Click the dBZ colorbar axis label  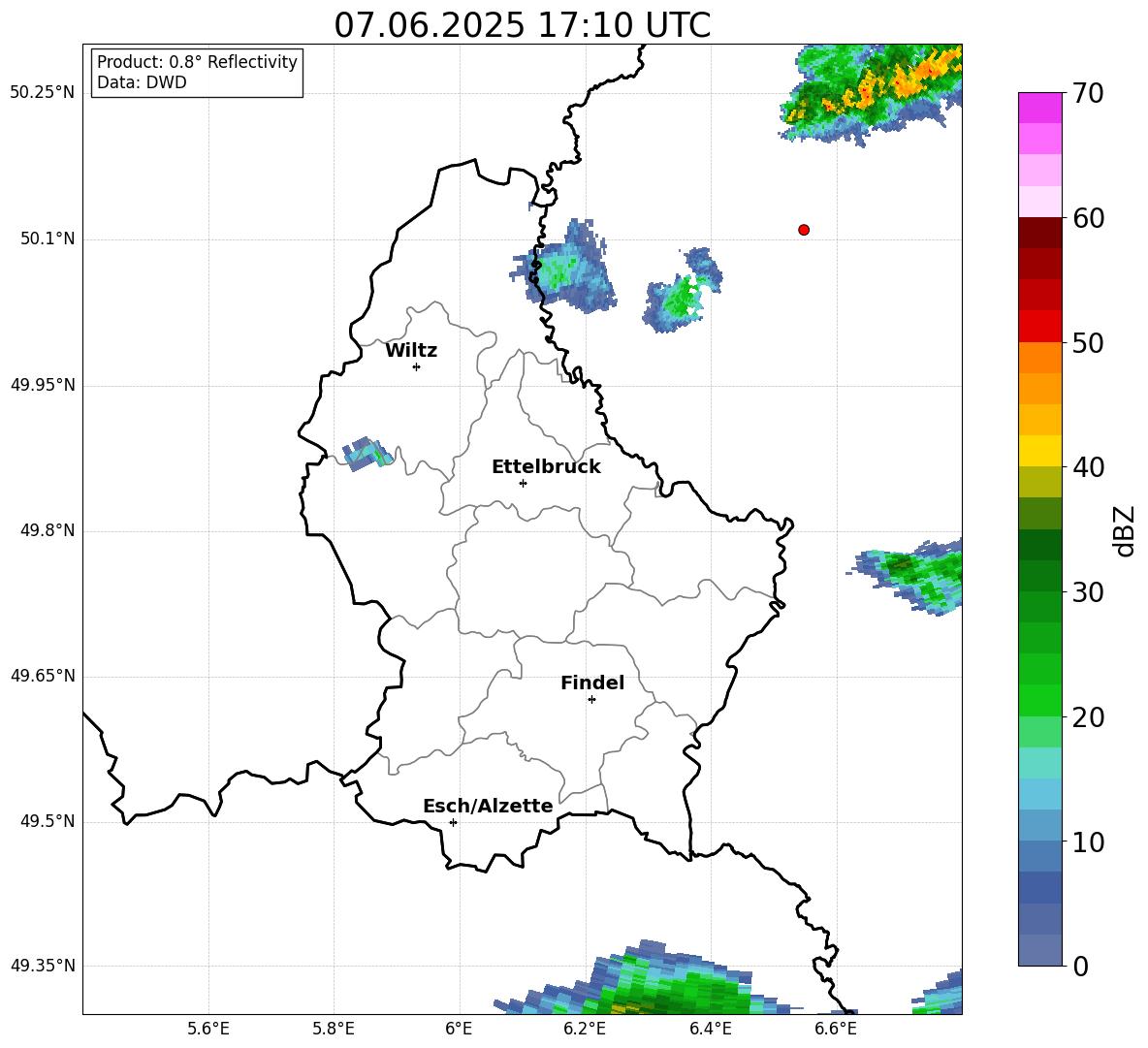coord(1126,530)
